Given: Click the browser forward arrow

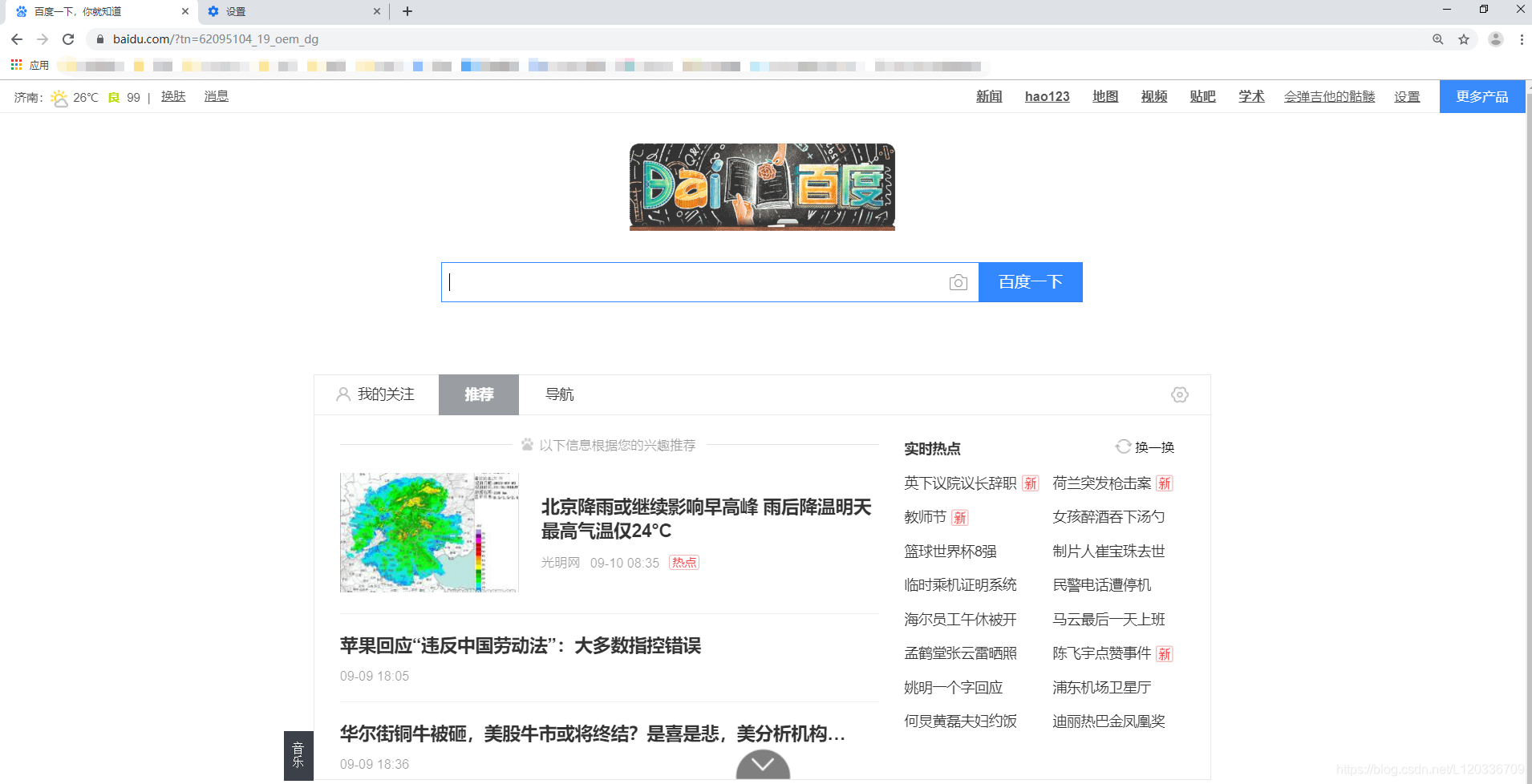Looking at the screenshot, I should point(43,39).
